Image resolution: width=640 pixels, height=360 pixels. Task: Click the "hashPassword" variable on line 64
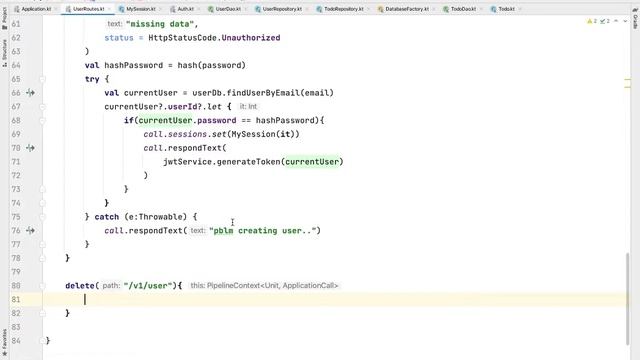(133, 65)
